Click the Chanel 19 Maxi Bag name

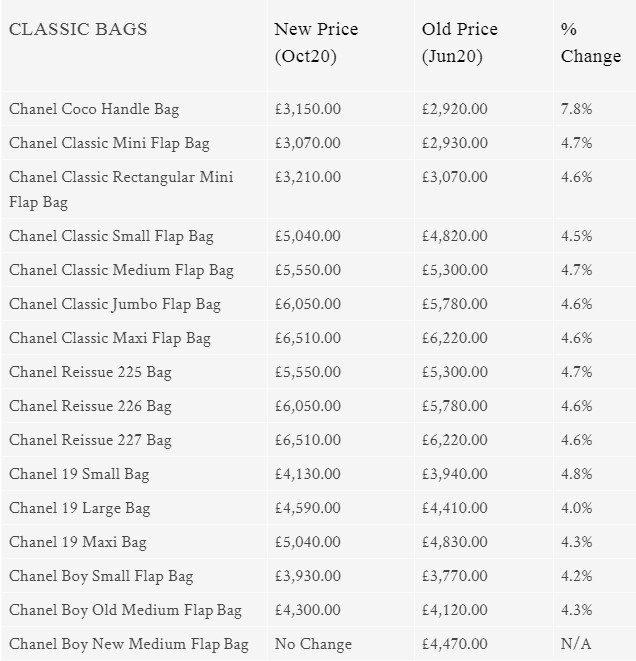coord(78,542)
